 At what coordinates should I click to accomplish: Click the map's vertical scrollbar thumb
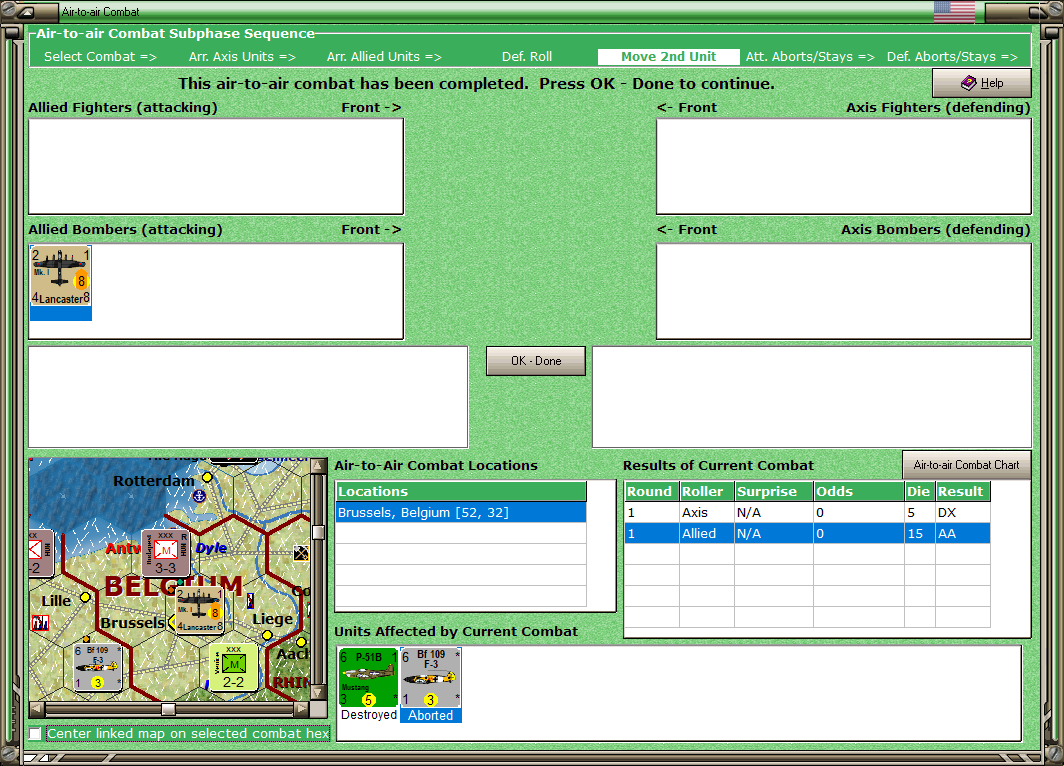[x=318, y=533]
